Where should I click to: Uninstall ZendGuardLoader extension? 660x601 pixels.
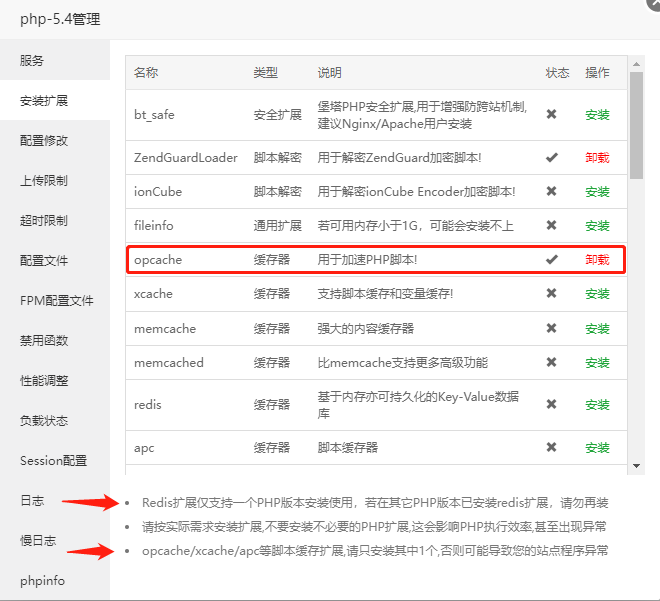(x=597, y=157)
